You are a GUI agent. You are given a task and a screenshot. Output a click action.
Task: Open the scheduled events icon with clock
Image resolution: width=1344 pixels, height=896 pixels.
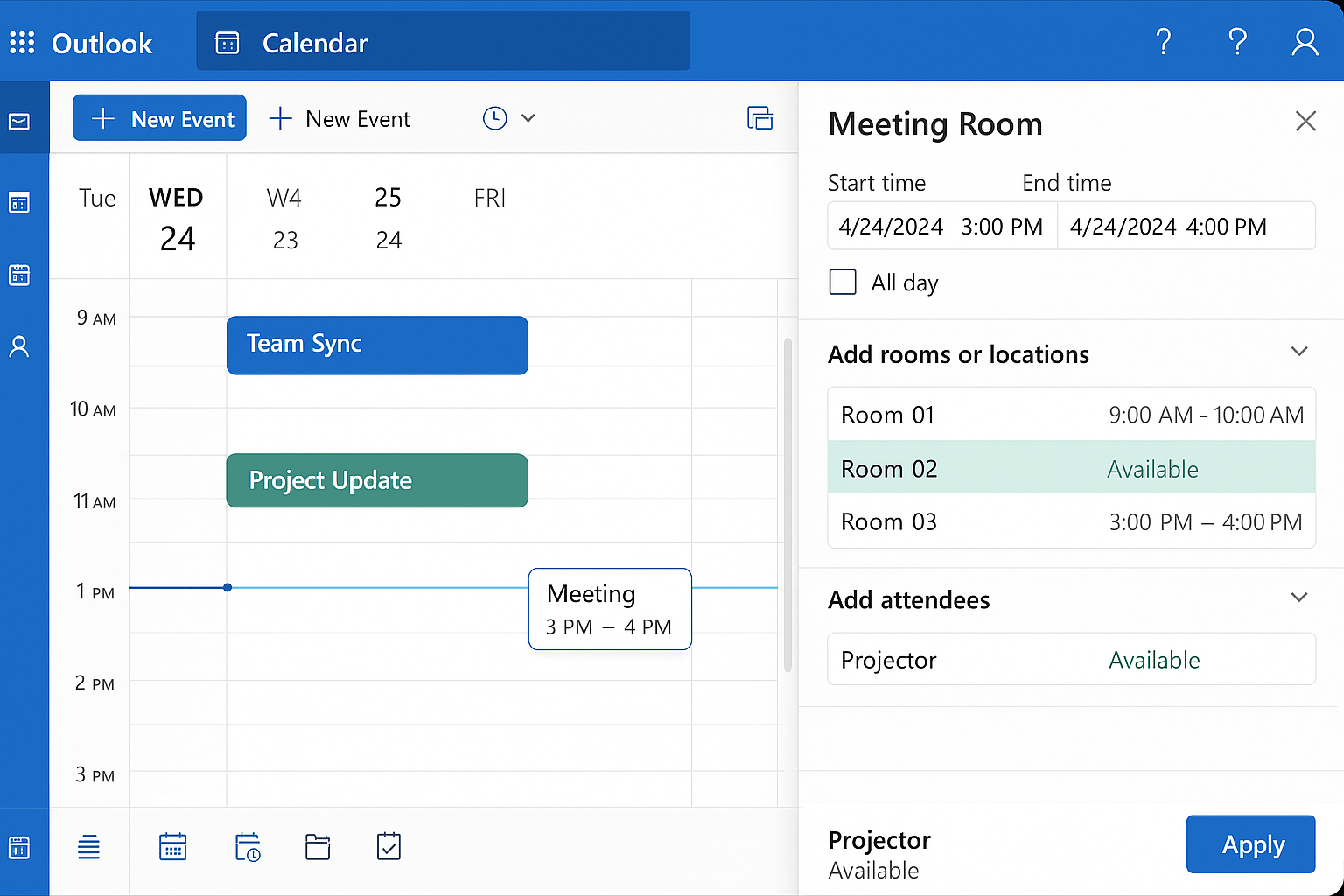248,846
